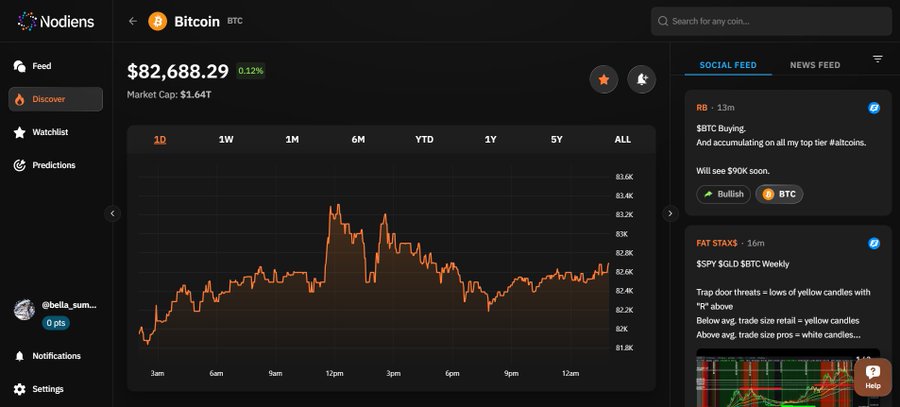This screenshot has height=407, width=900.
Task: Click the '$SPY $GLD $BTC Weekly' text
Action: 743,264
